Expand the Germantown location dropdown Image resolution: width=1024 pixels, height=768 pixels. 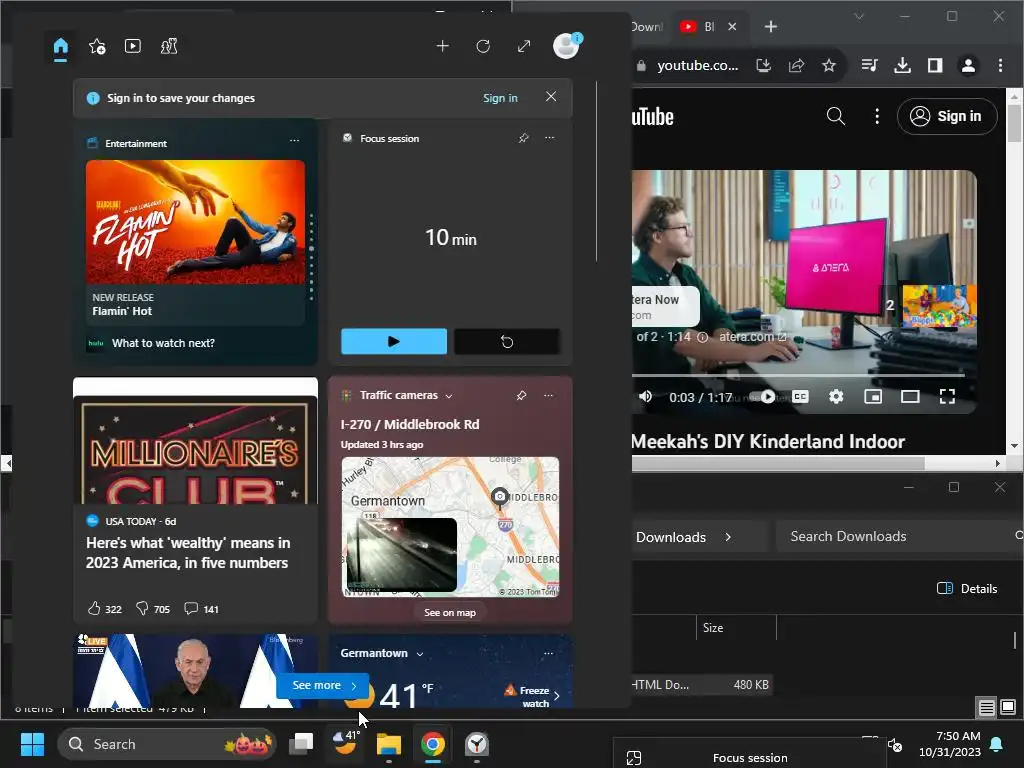pos(420,654)
